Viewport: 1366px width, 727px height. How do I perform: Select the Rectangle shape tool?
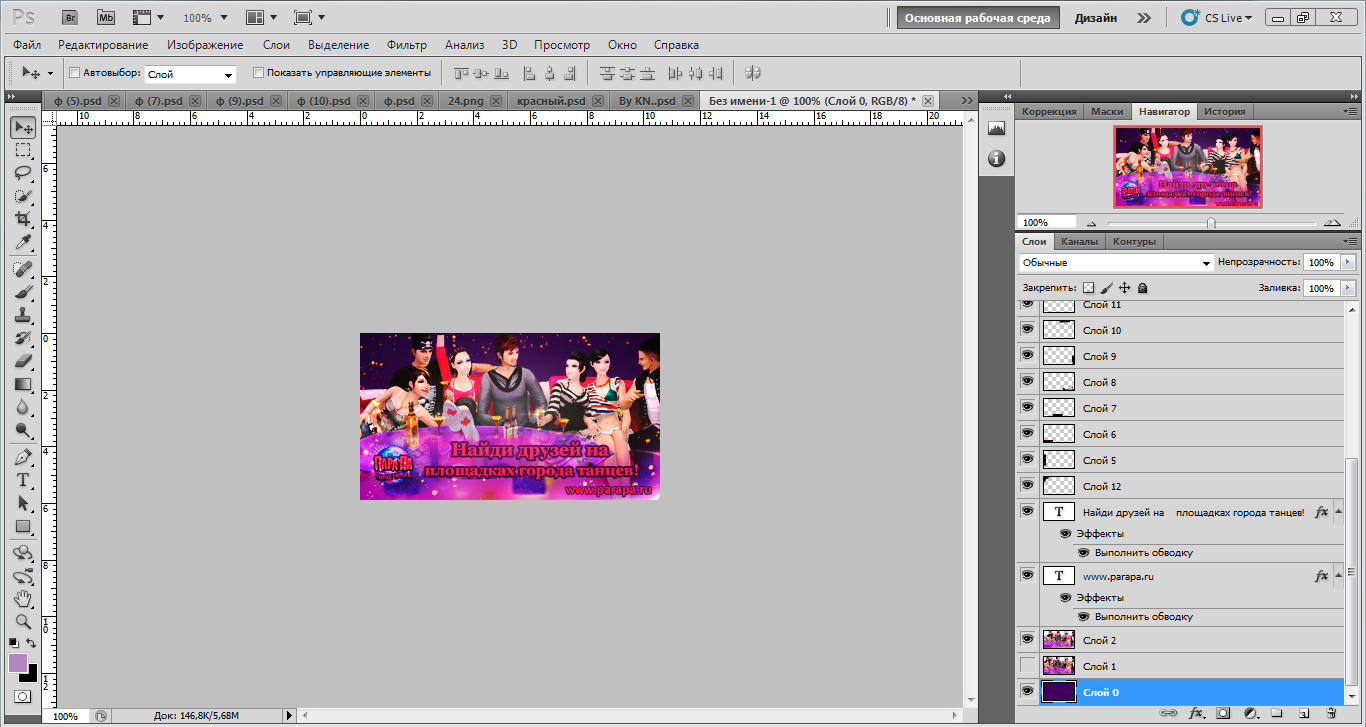click(23, 526)
